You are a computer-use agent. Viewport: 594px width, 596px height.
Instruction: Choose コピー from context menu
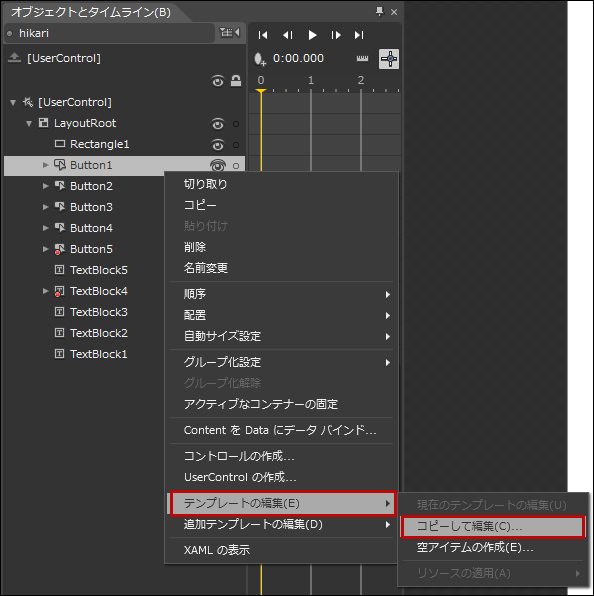click(282, 205)
